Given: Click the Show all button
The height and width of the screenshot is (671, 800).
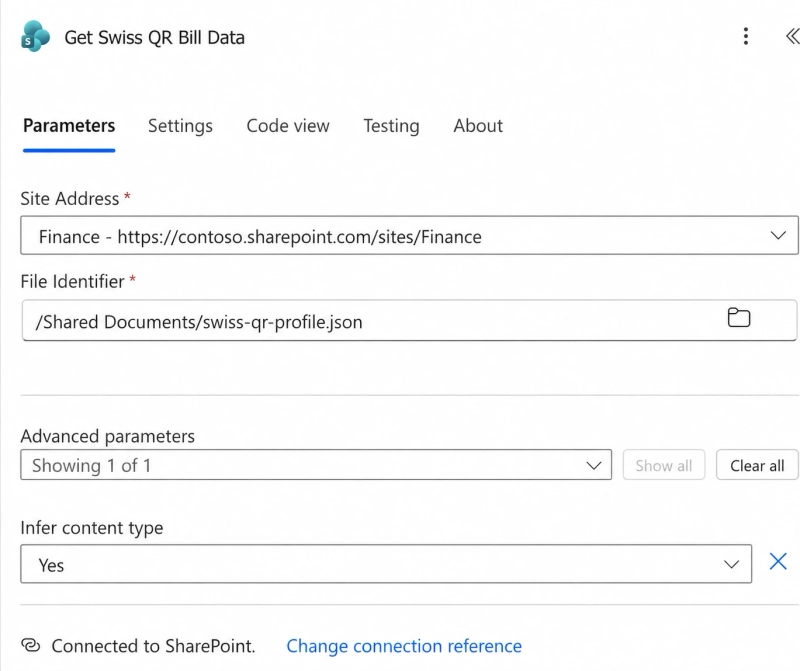Looking at the screenshot, I should (x=664, y=465).
